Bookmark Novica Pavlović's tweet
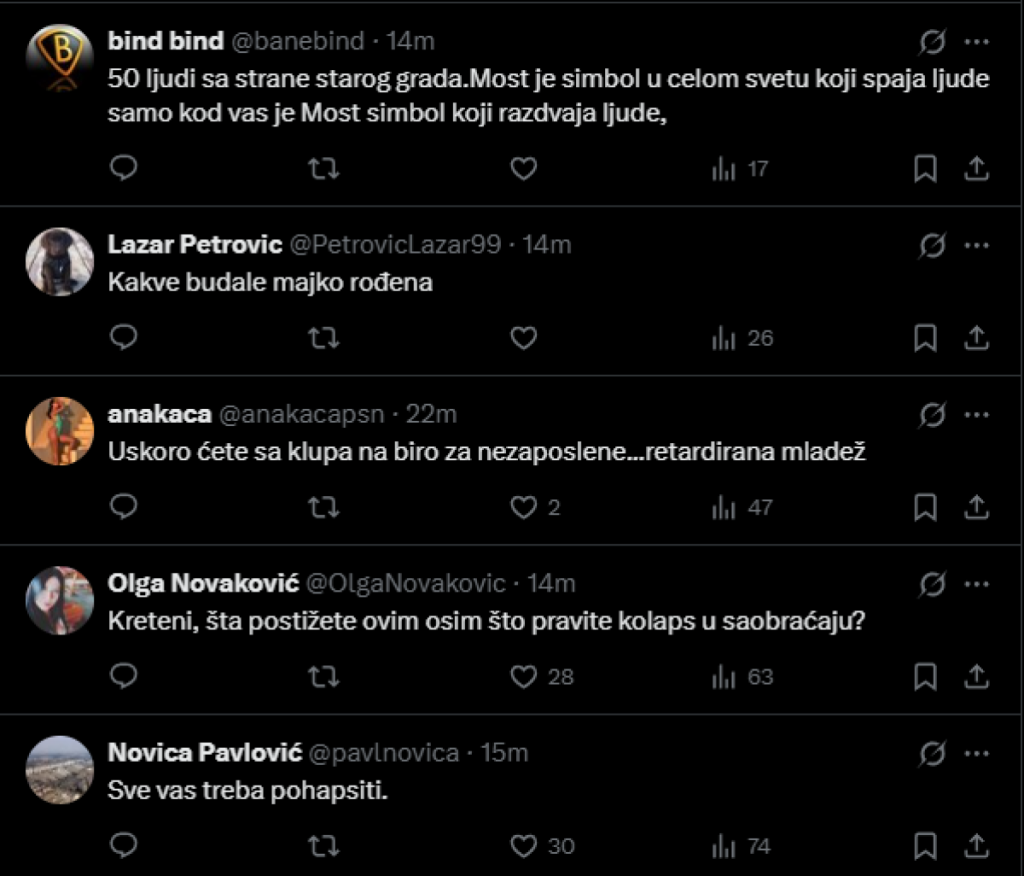The image size is (1024, 876). click(926, 846)
